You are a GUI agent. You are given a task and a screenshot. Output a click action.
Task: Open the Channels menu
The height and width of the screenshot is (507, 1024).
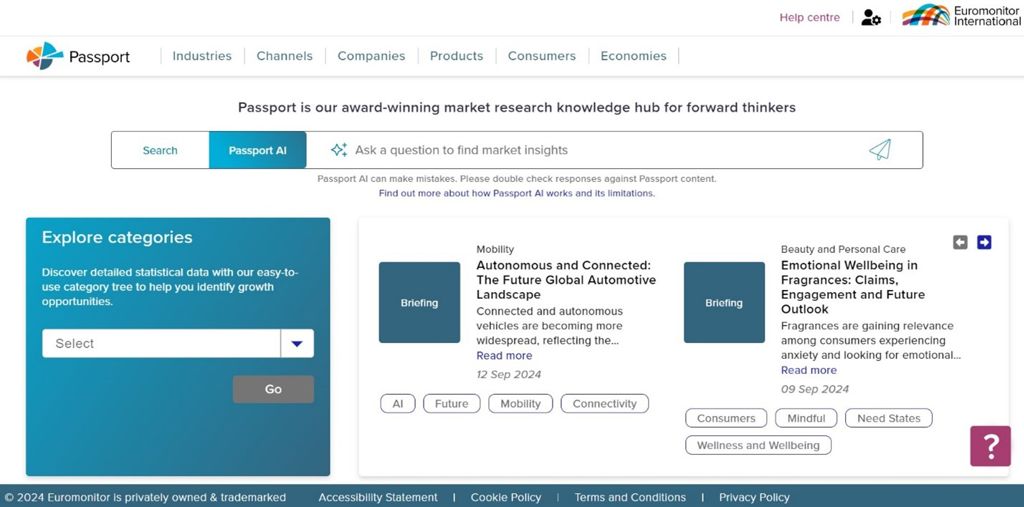point(285,56)
